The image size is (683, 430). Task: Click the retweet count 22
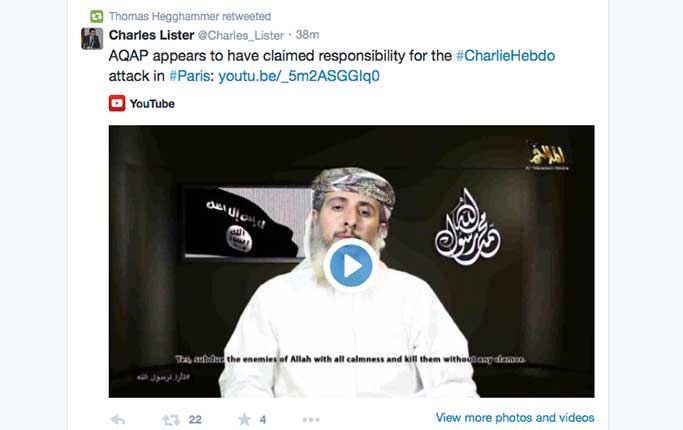click(x=195, y=420)
